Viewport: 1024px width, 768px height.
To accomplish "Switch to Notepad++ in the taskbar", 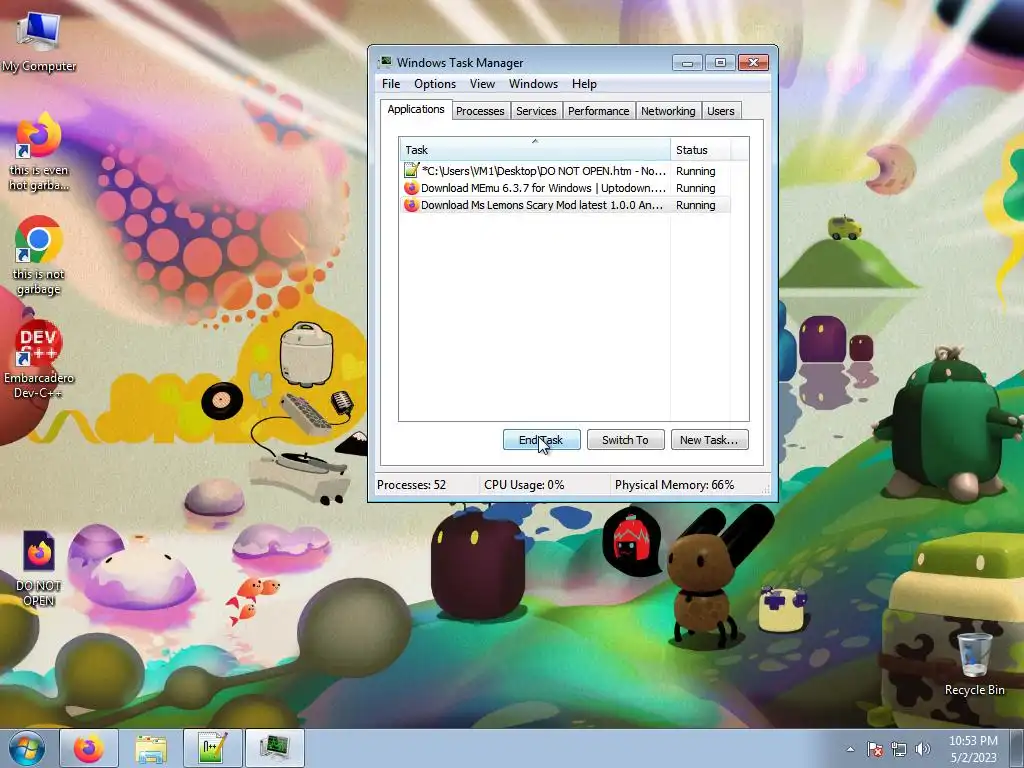I will click(213, 748).
